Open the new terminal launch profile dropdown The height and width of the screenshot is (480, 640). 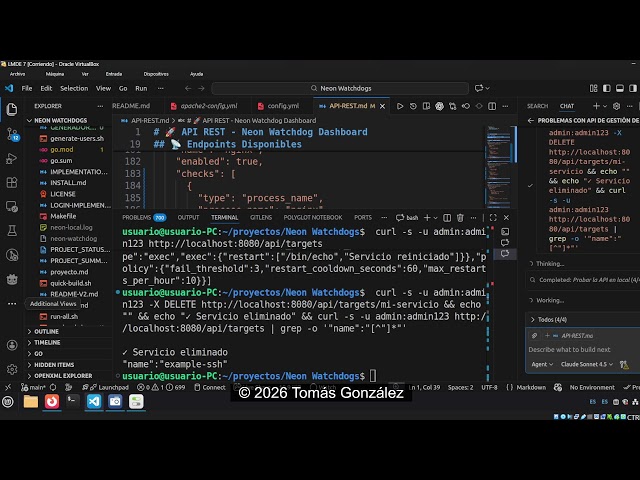(x=436, y=218)
